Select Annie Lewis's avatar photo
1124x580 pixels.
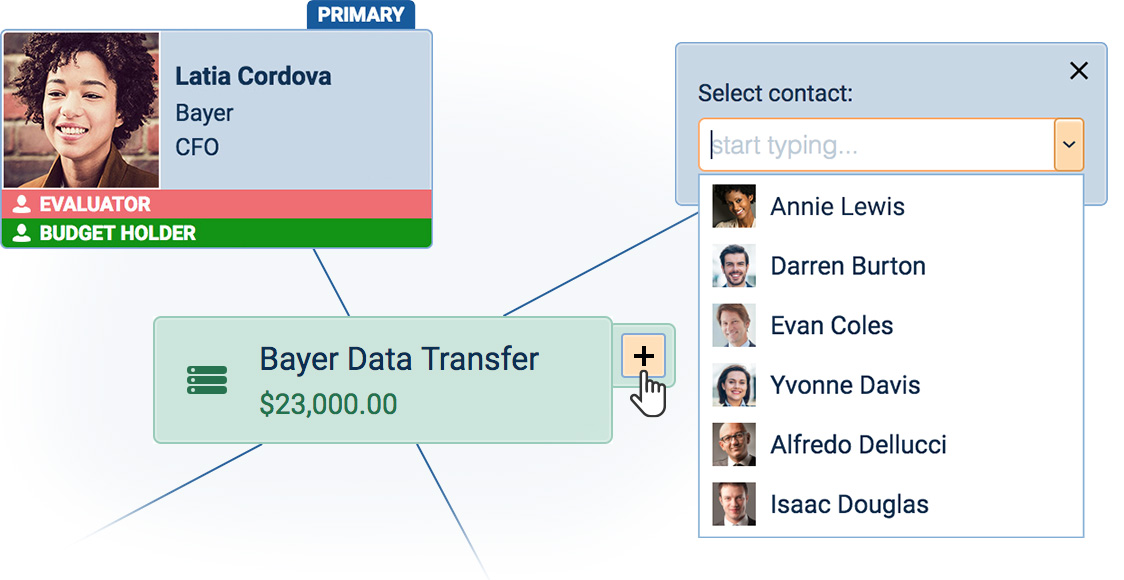734,205
